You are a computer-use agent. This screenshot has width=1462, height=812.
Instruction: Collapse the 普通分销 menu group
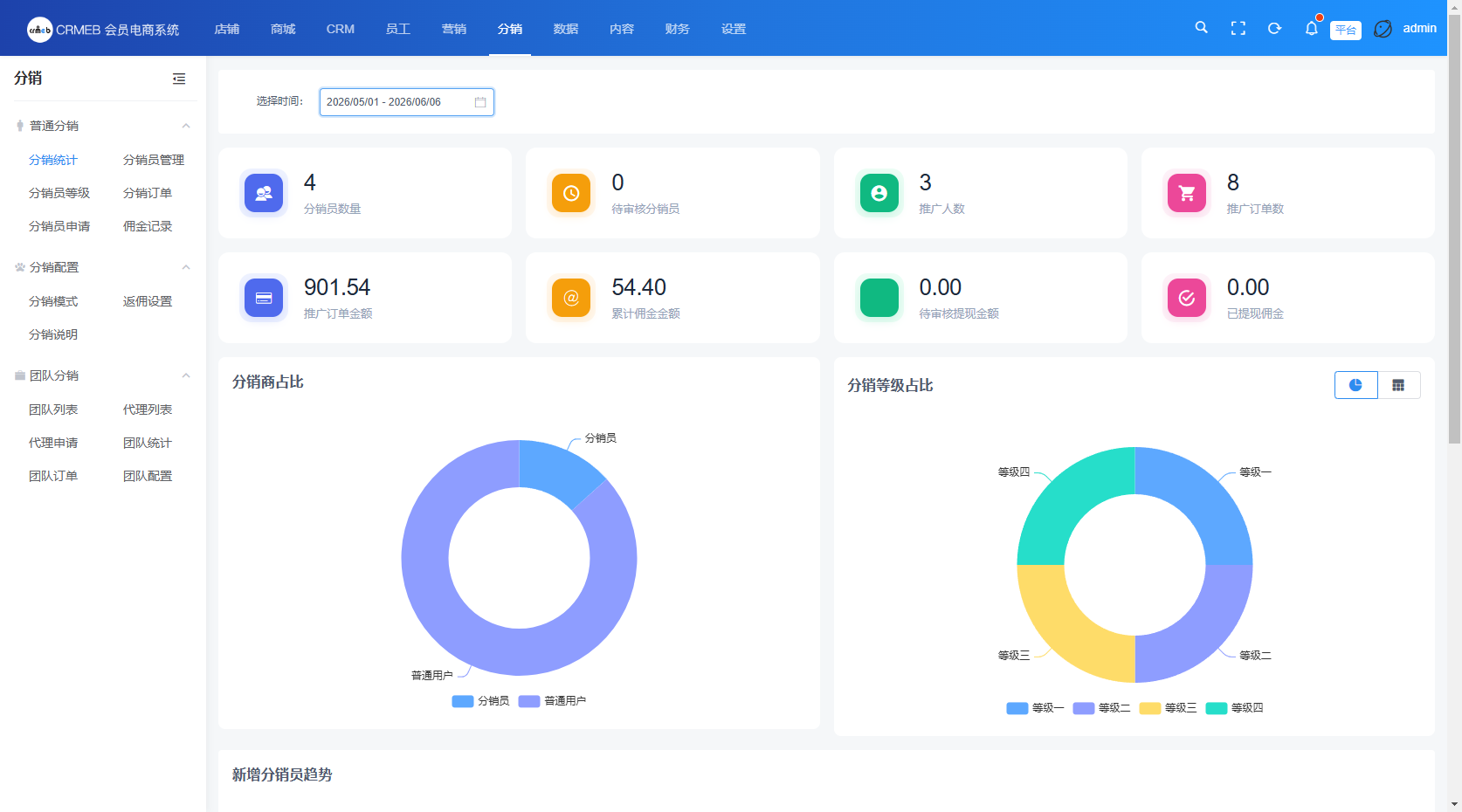(186, 126)
